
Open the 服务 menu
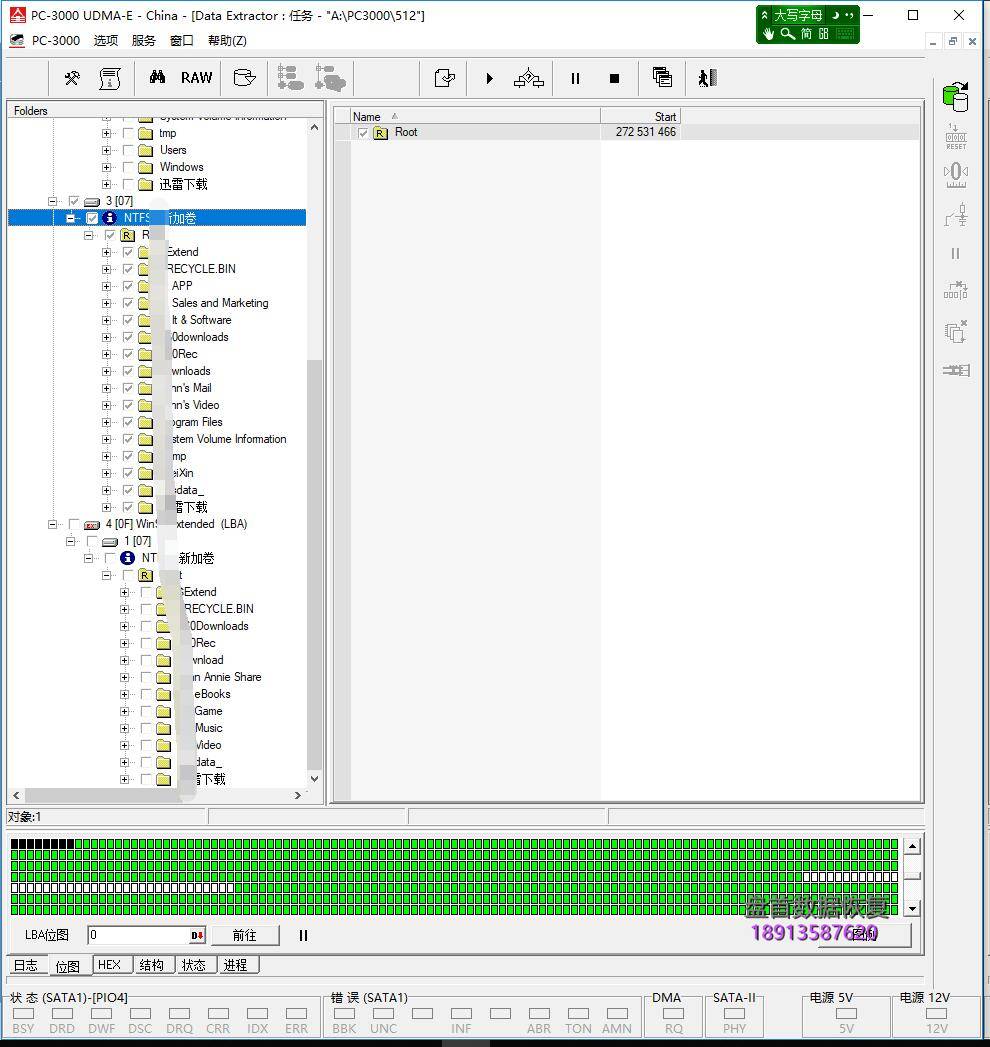(144, 40)
